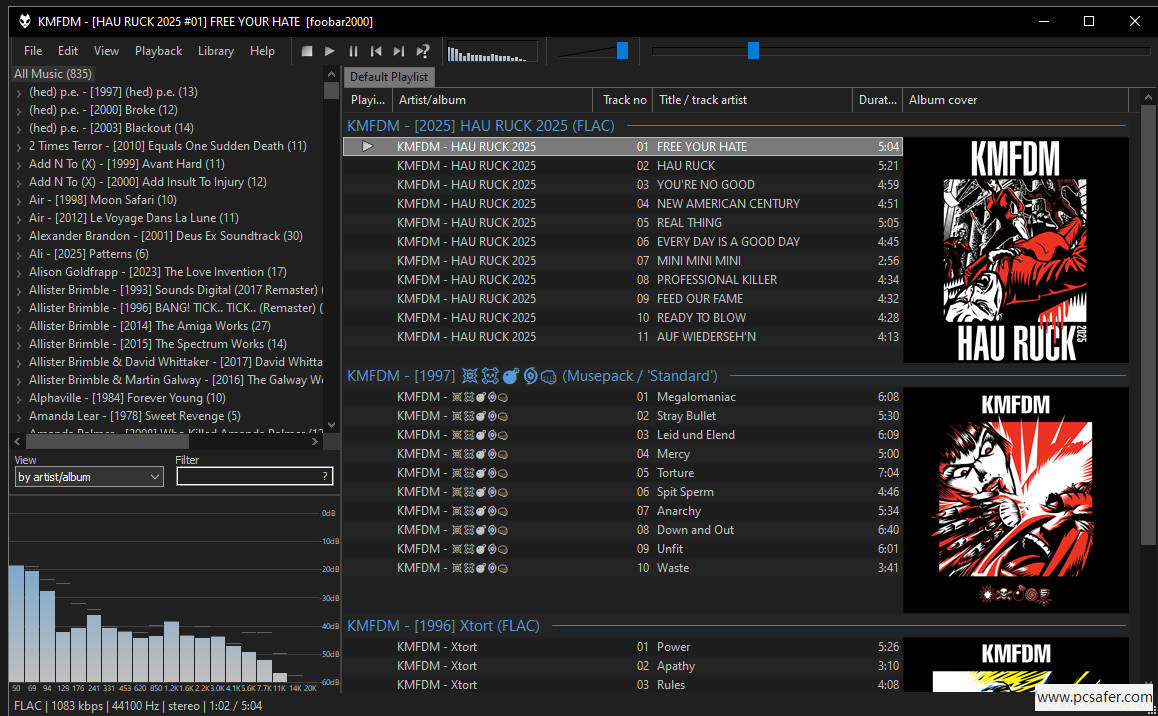This screenshot has height=716, width=1158.
Task: Click the random playback button
Action: click(x=423, y=51)
